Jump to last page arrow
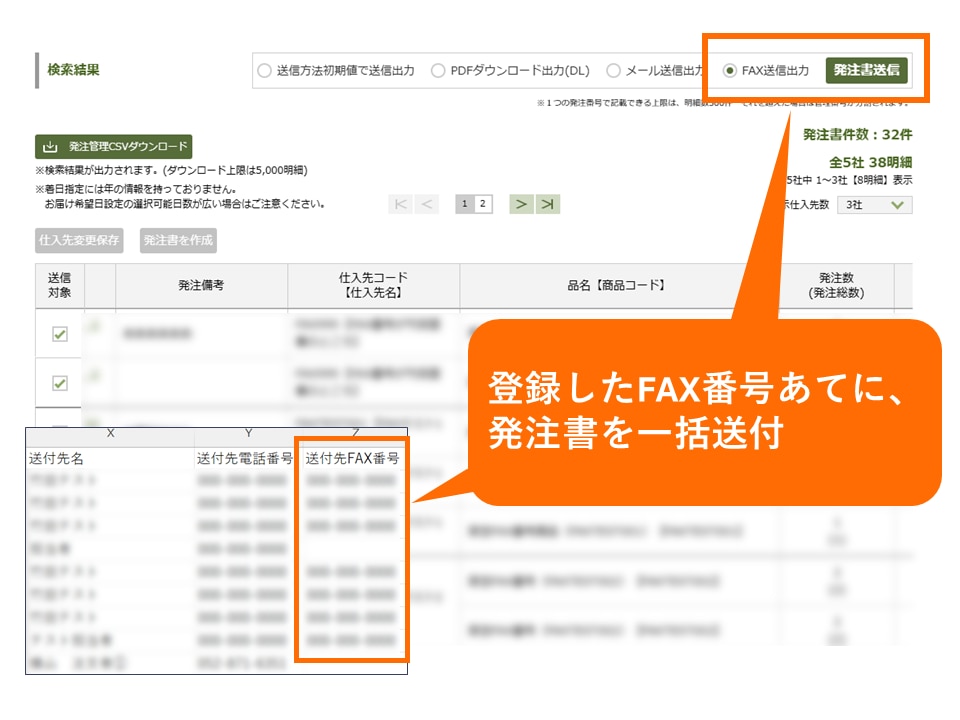This screenshot has width=960, height=720. pos(547,205)
